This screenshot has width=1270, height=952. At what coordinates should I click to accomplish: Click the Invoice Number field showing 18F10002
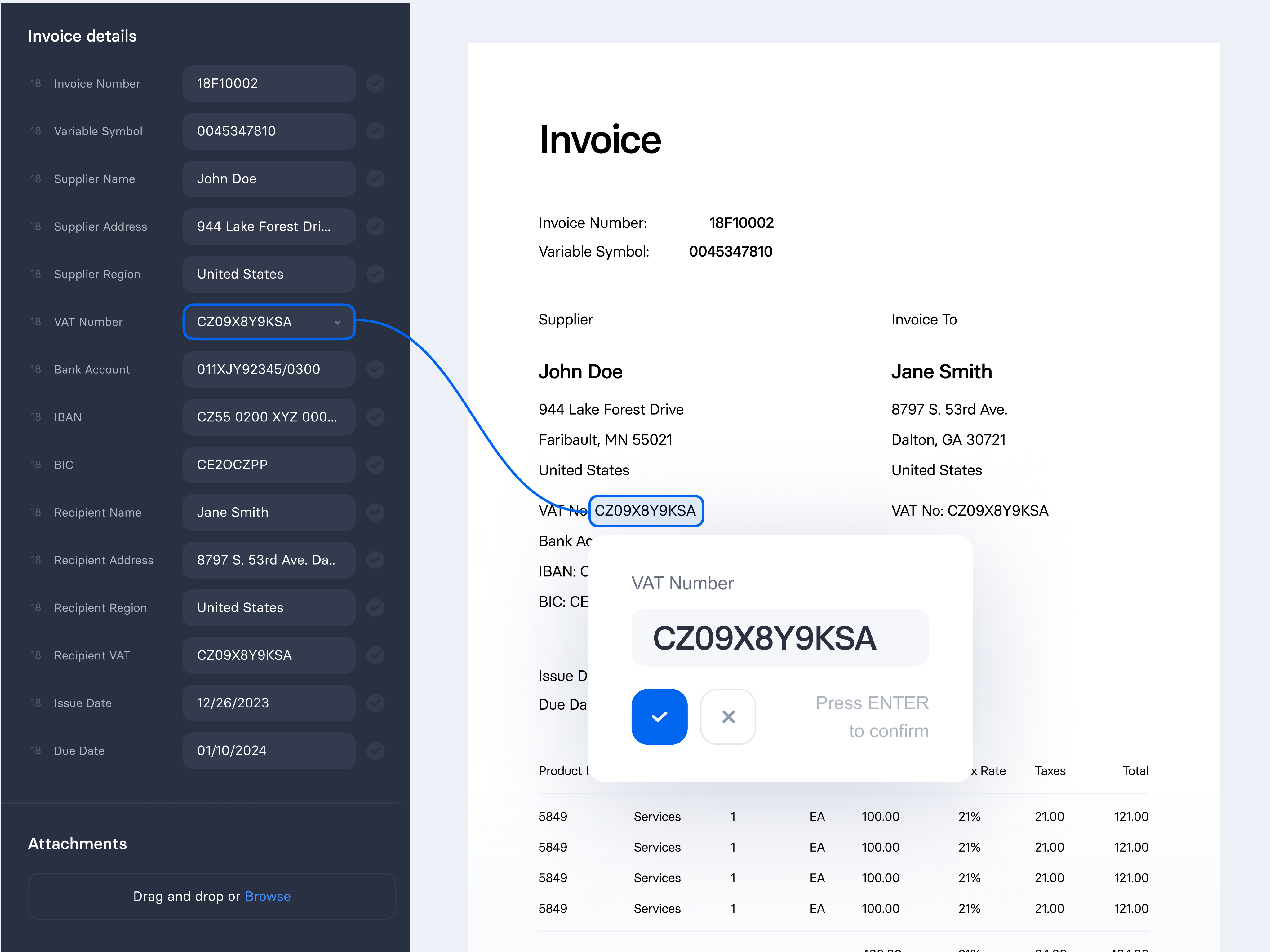tap(269, 83)
